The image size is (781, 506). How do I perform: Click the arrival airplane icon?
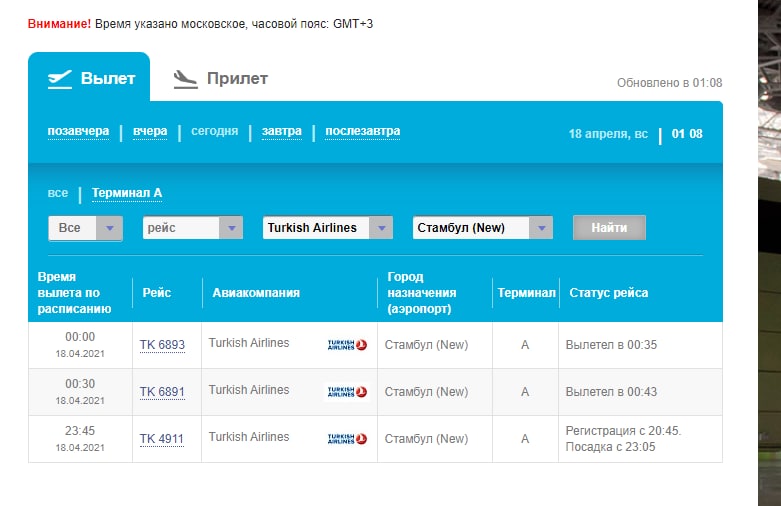click(185, 80)
